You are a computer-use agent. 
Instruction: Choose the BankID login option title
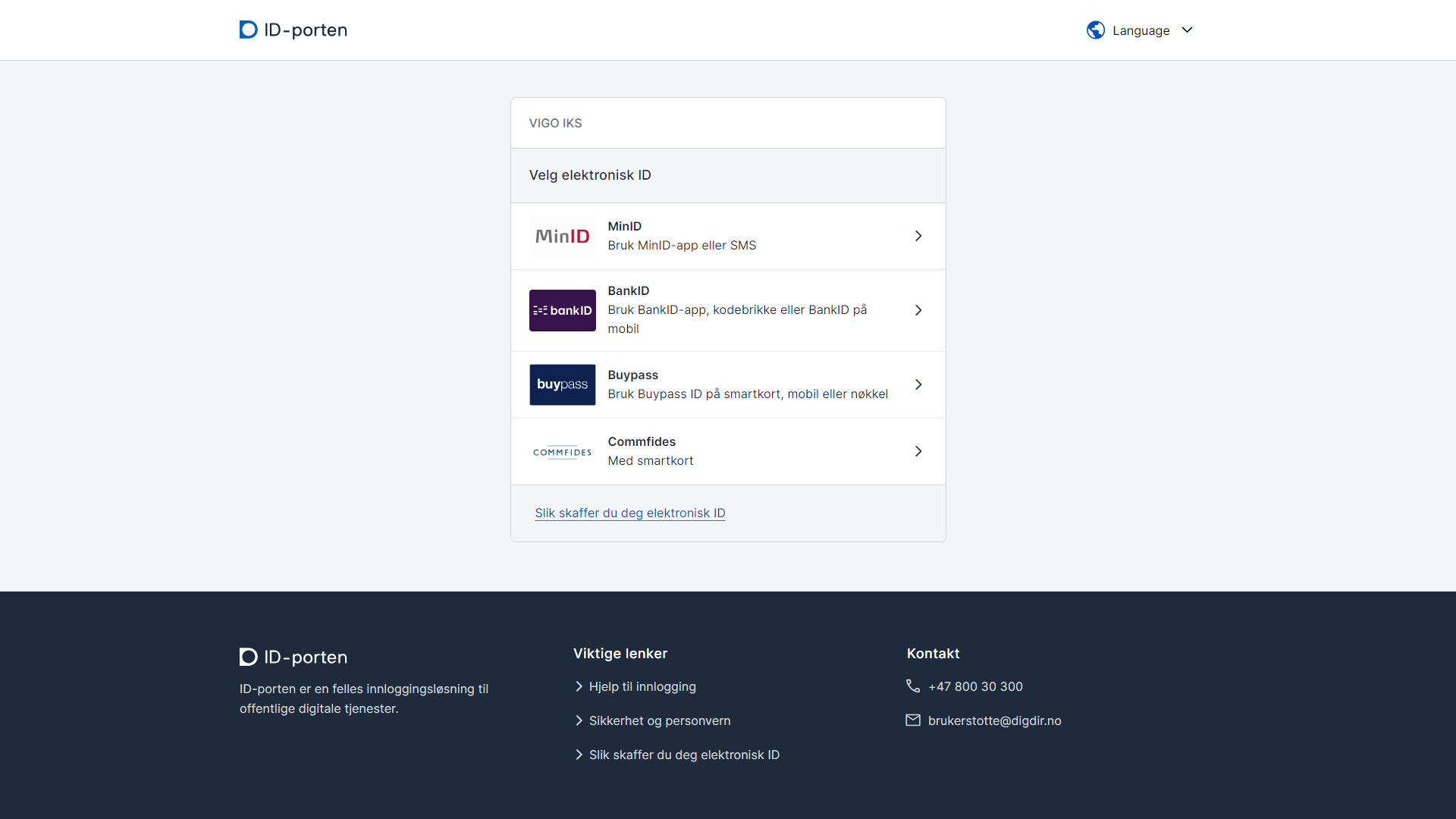click(628, 290)
